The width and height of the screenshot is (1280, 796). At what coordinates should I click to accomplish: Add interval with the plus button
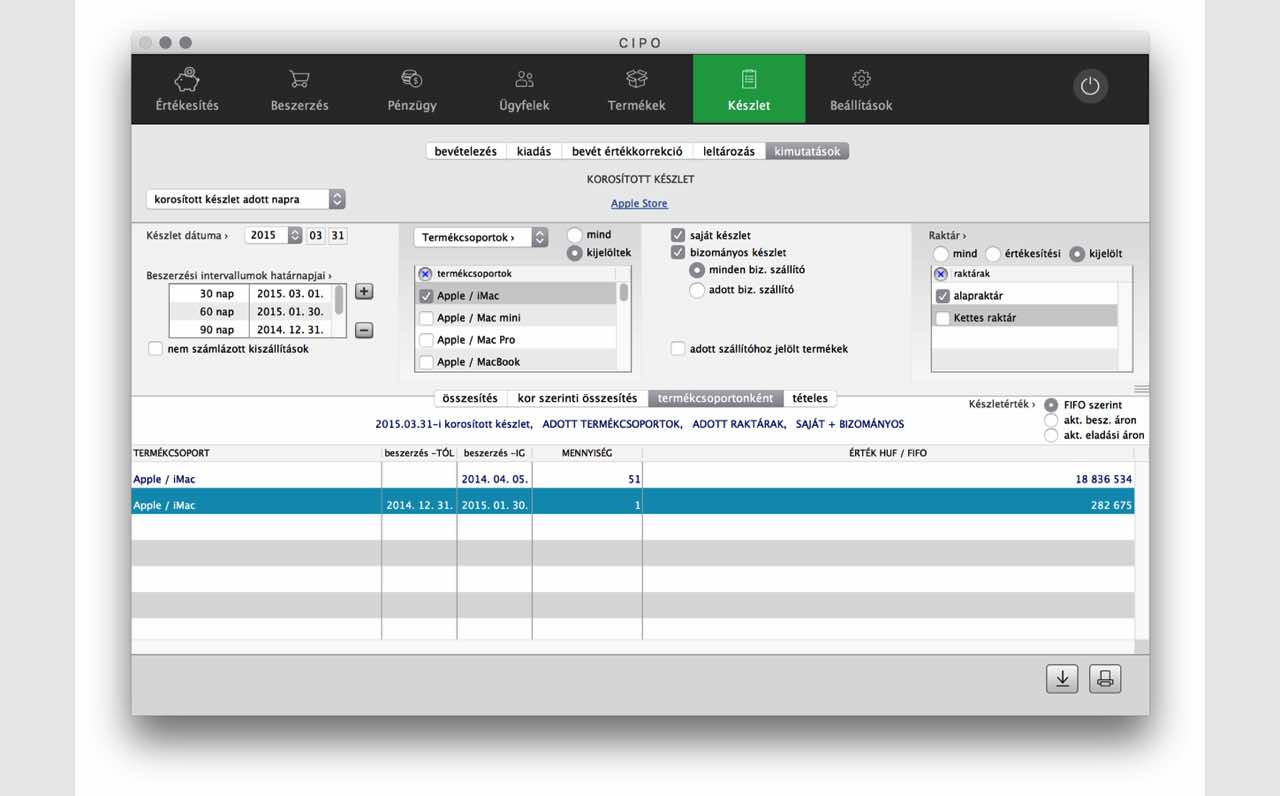[x=364, y=292]
